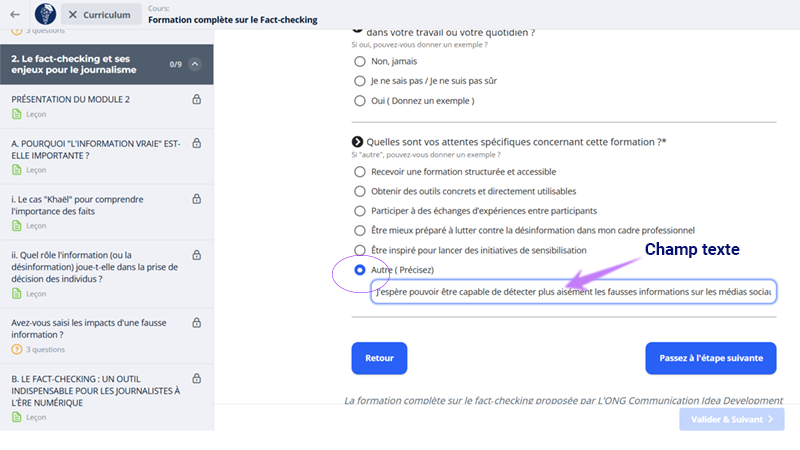This screenshot has height=450, width=800.
Task: Choose 'Obtenir des outils concrets' radio option
Action: [x=360, y=191]
